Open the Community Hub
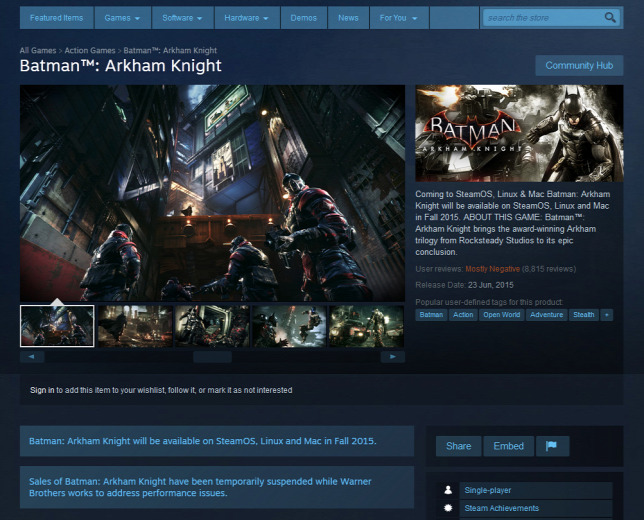The image size is (644, 520). tap(579, 65)
